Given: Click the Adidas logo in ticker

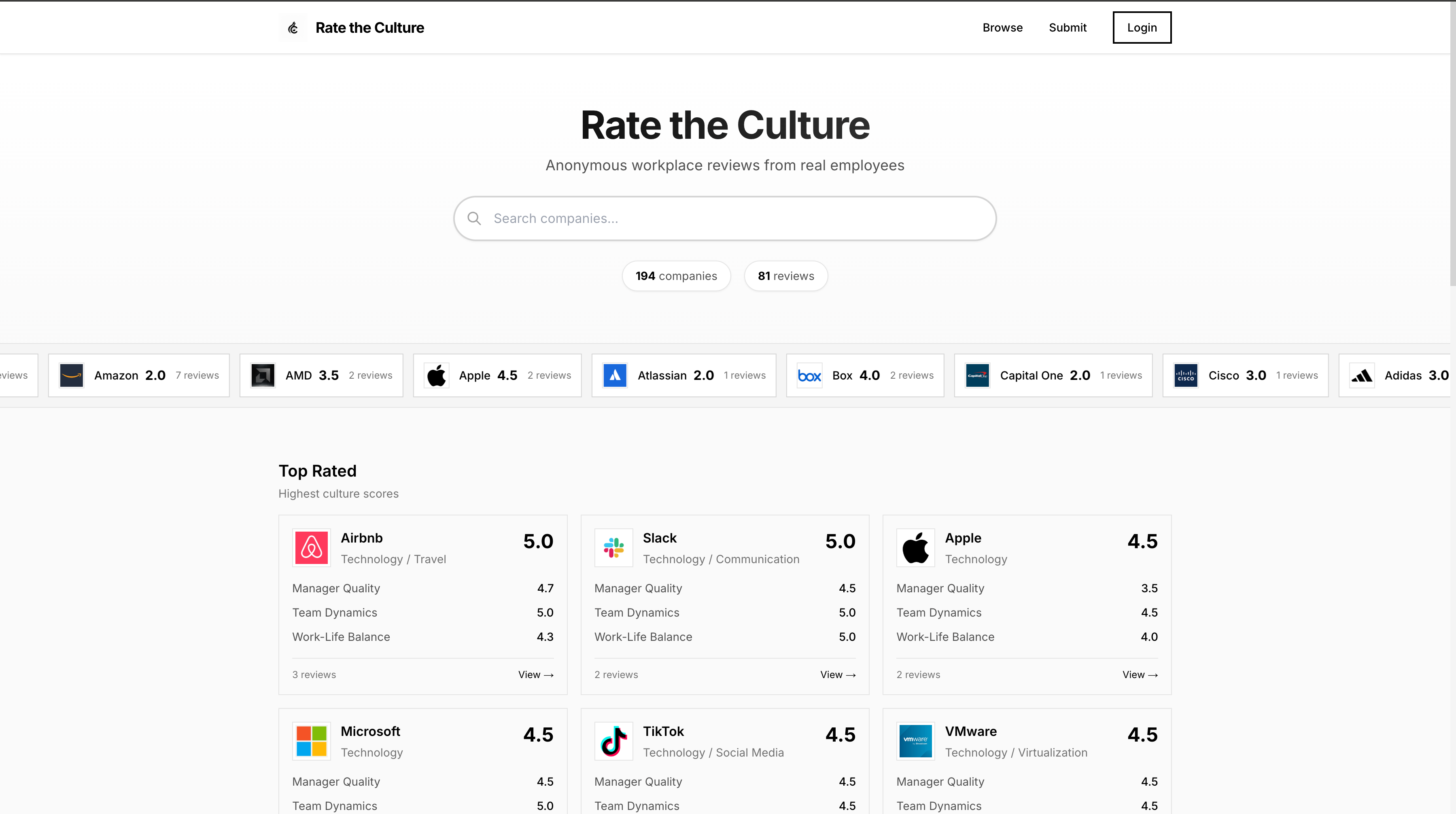Looking at the screenshot, I should 1362,375.
